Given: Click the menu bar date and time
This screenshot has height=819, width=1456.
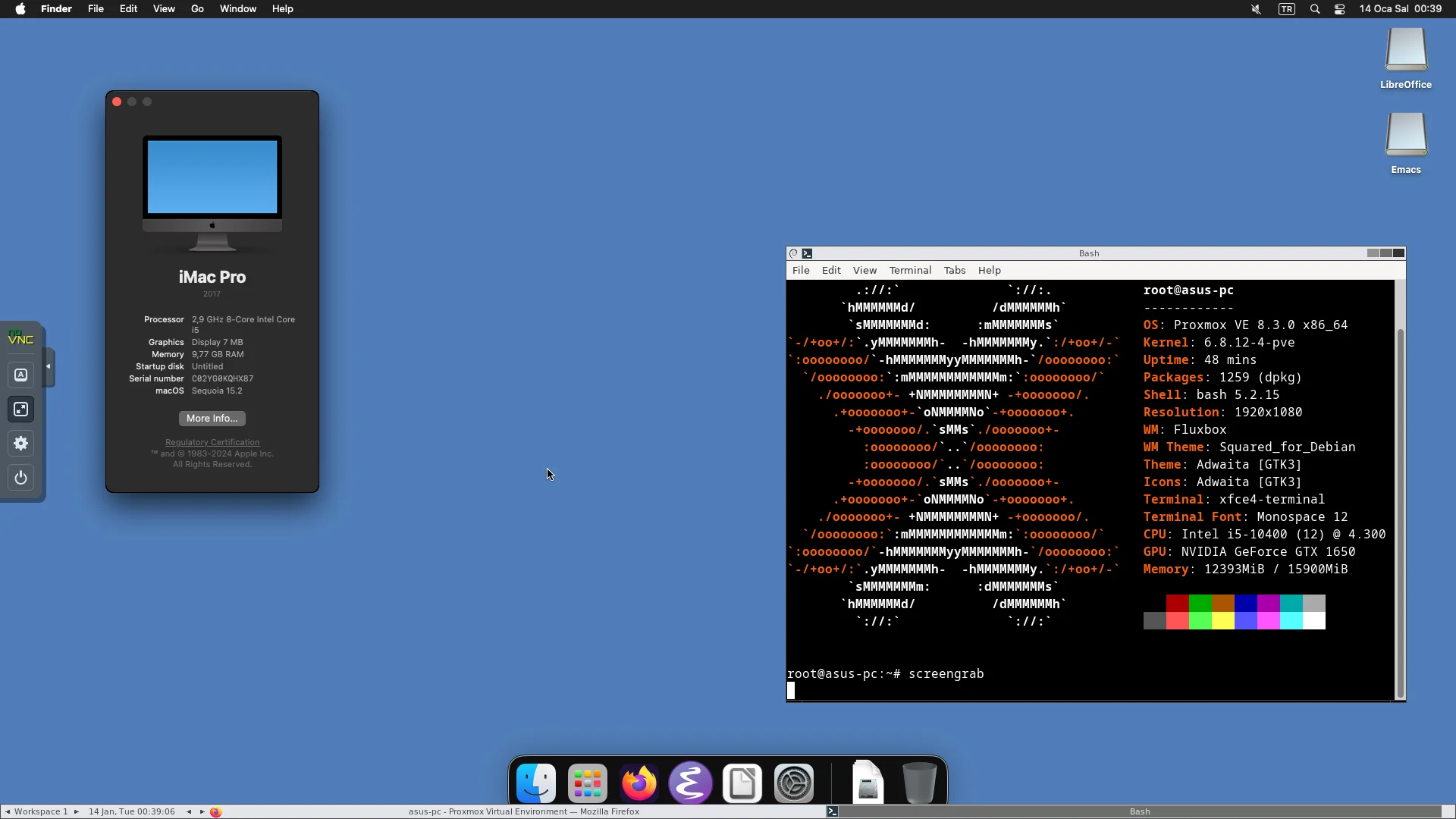Looking at the screenshot, I should (1401, 9).
